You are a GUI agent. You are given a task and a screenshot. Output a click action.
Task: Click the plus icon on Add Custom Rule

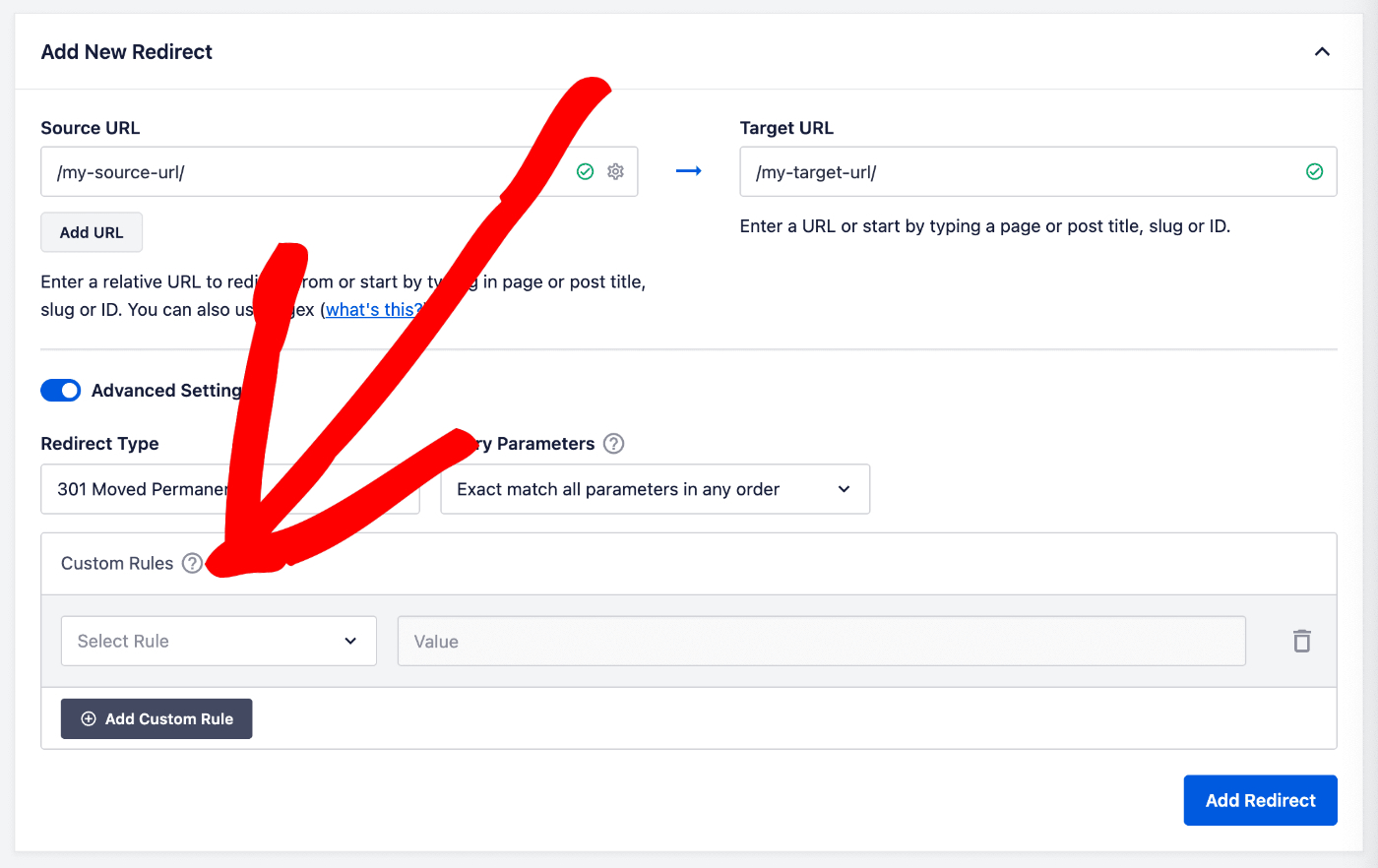click(88, 718)
